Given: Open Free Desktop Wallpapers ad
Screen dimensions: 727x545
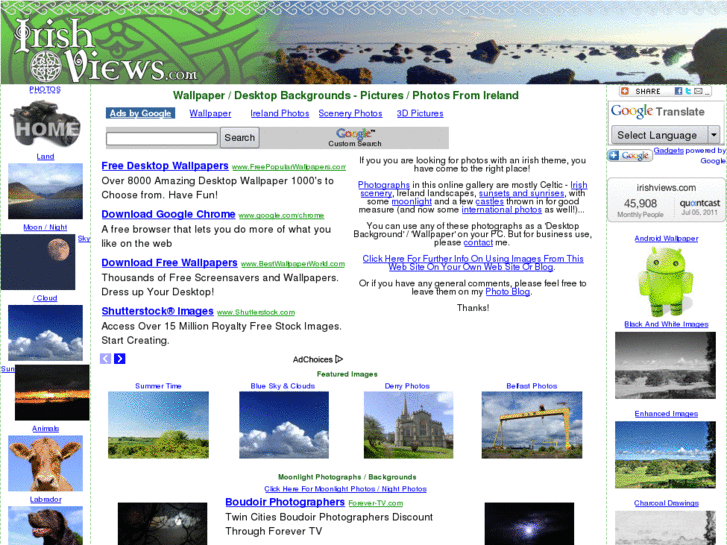Looking at the screenshot, I should click(x=165, y=166).
